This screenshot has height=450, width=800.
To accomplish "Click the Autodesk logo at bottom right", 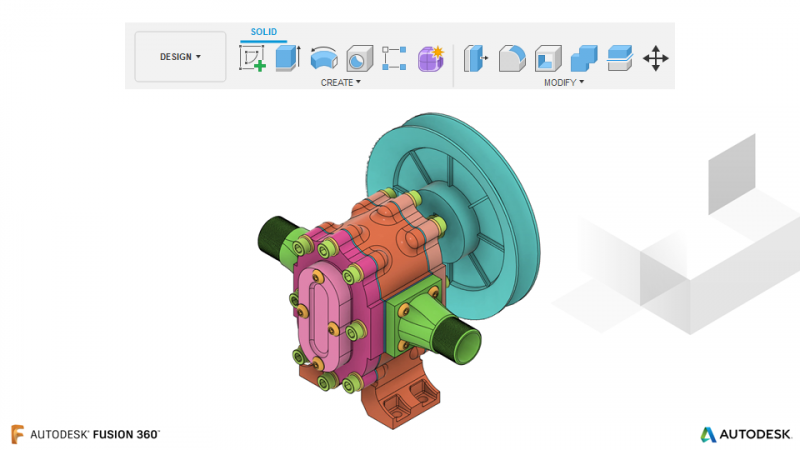I will click(x=745, y=434).
